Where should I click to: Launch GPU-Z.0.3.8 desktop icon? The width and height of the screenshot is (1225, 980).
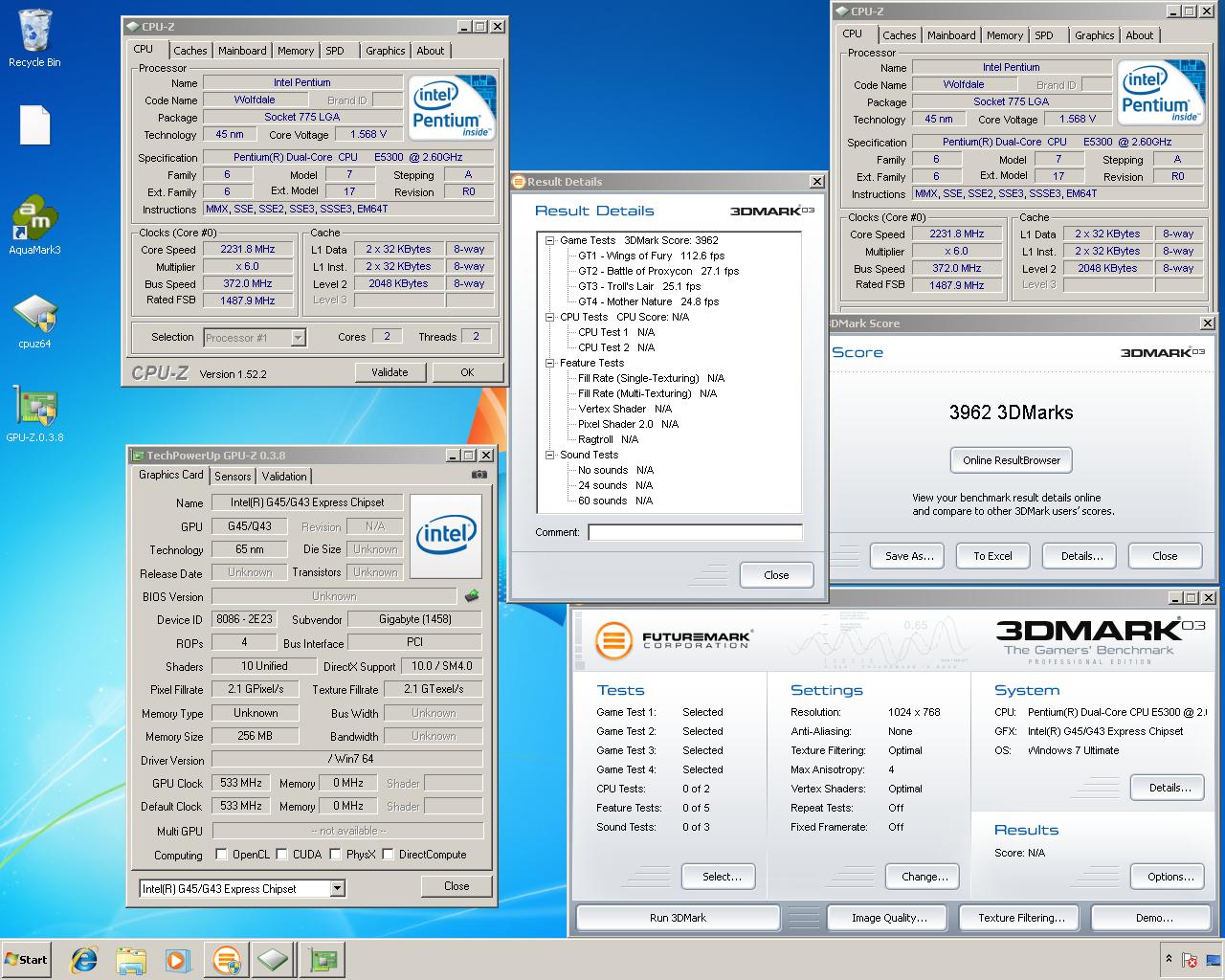click(34, 414)
